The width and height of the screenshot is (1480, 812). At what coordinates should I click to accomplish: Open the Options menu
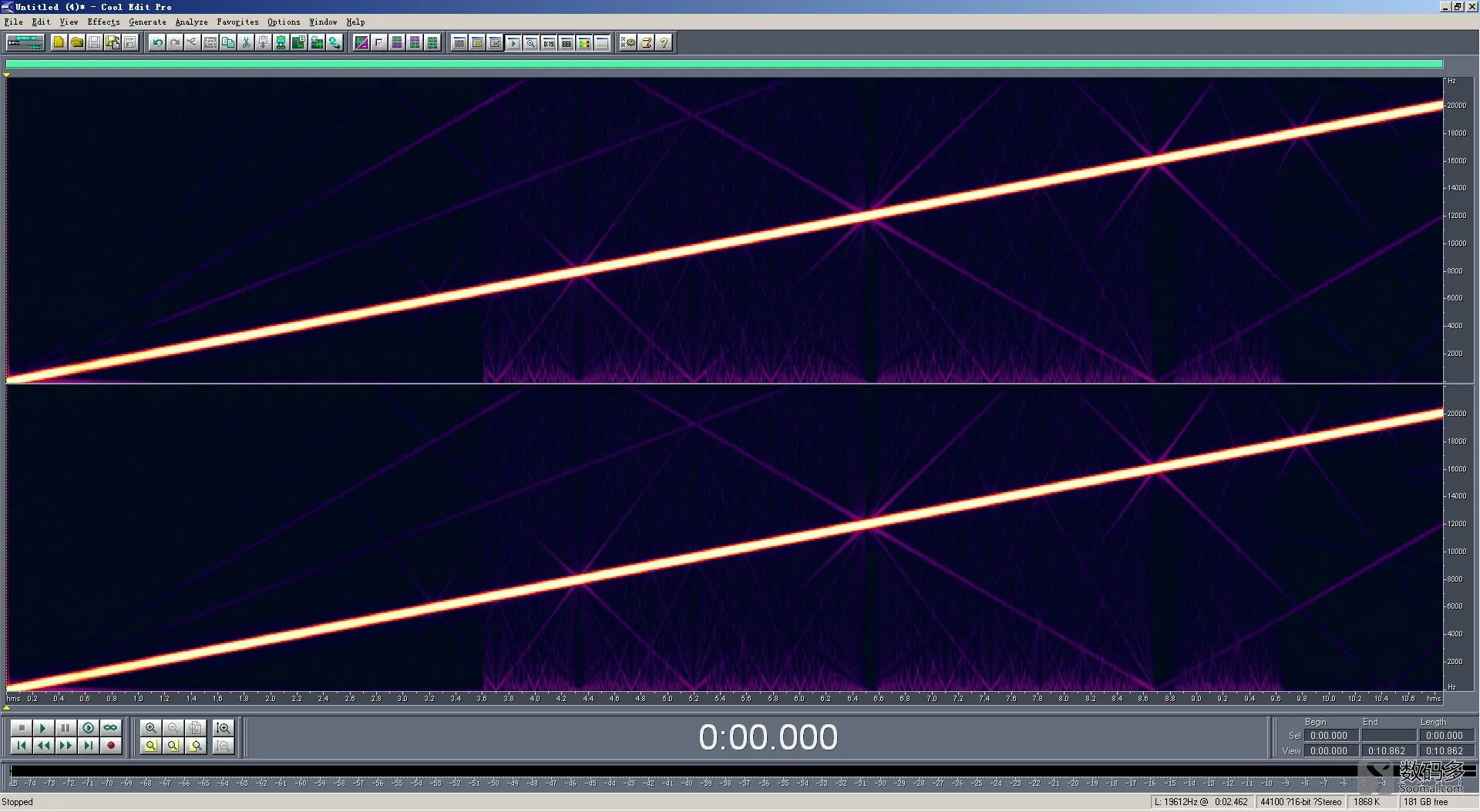pos(284,22)
